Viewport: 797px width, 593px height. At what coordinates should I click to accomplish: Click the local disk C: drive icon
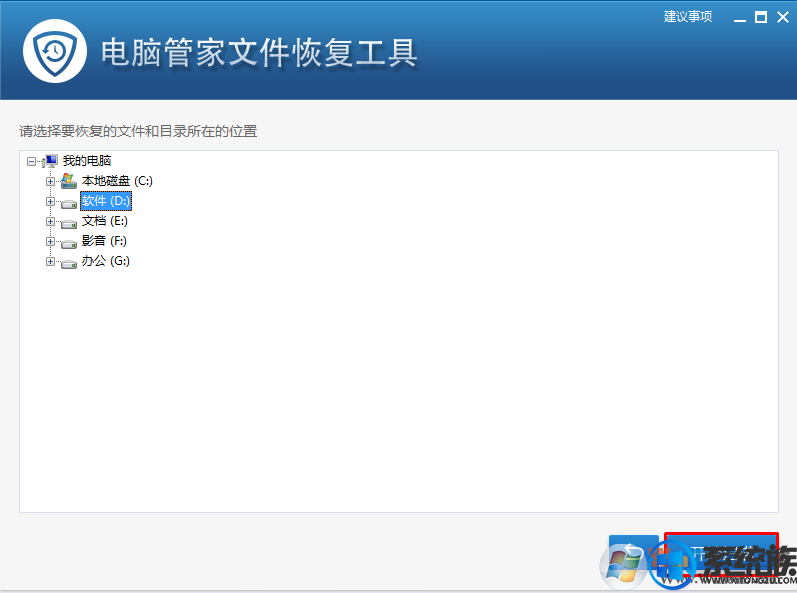[x=69, y=180]
